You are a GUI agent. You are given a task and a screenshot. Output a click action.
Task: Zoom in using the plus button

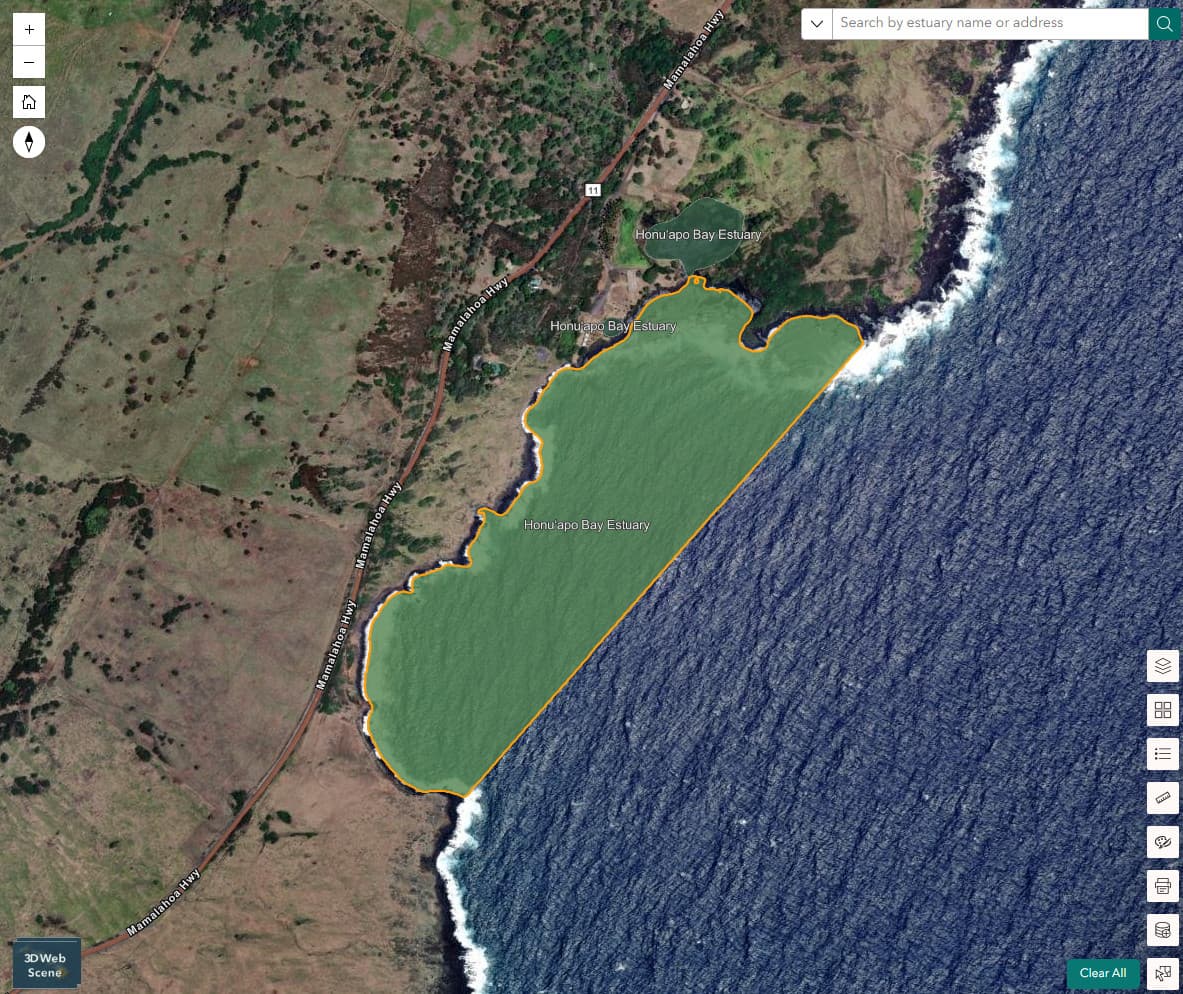pos(29,28)
